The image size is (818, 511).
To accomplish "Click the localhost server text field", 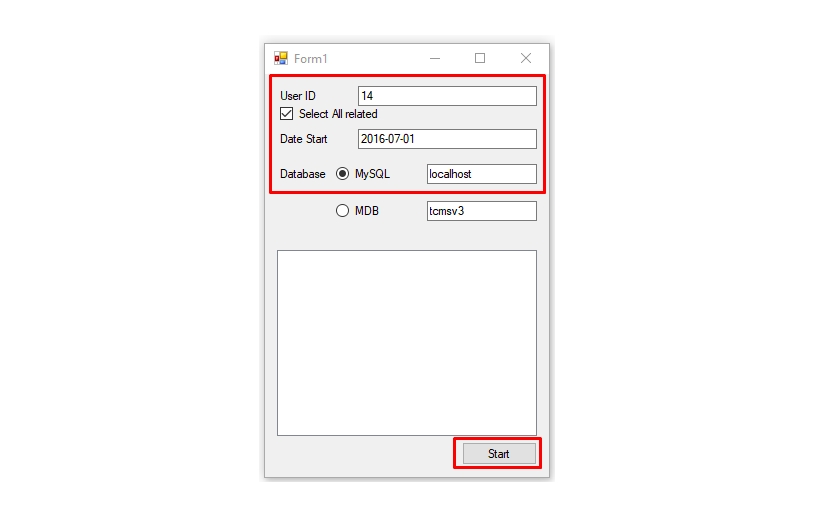I will [482, 174].
